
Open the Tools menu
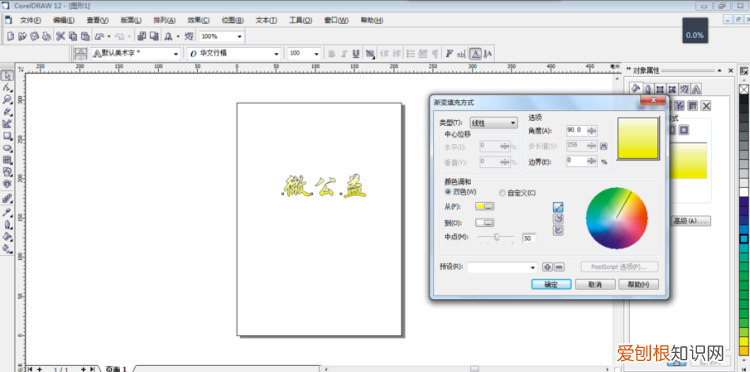300,20
